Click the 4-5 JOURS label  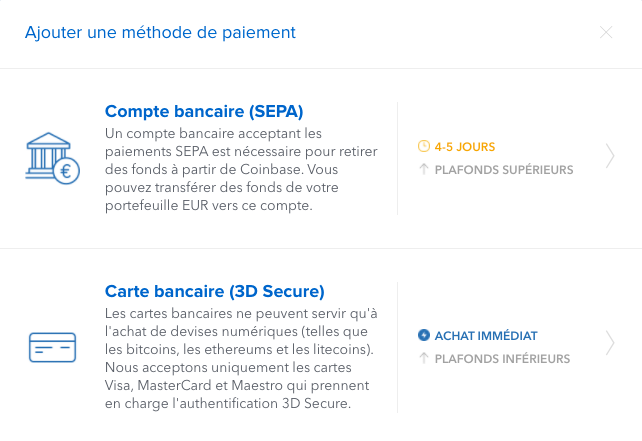(x=465, y=147)
